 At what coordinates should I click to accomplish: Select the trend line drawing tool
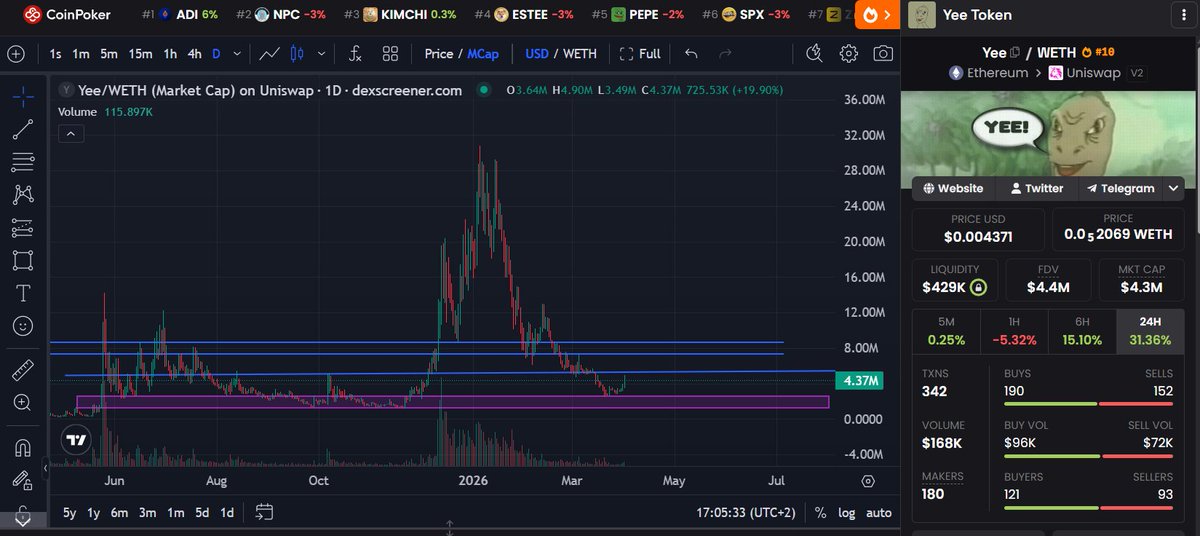coord(22,128)
